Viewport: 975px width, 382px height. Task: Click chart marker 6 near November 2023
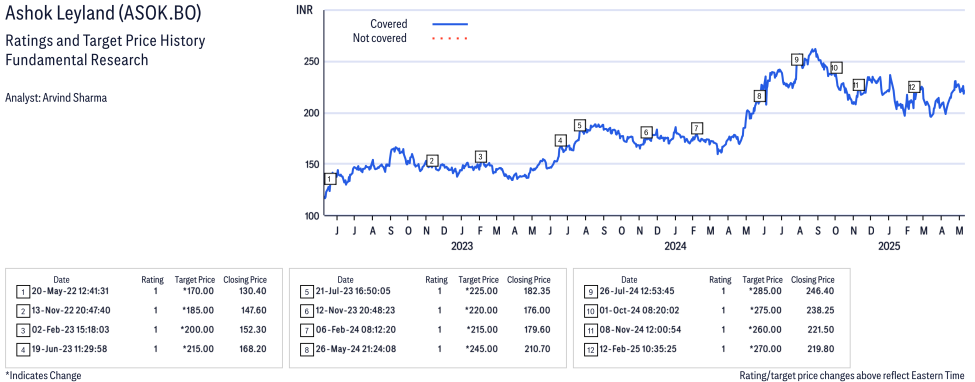(646, 133)
